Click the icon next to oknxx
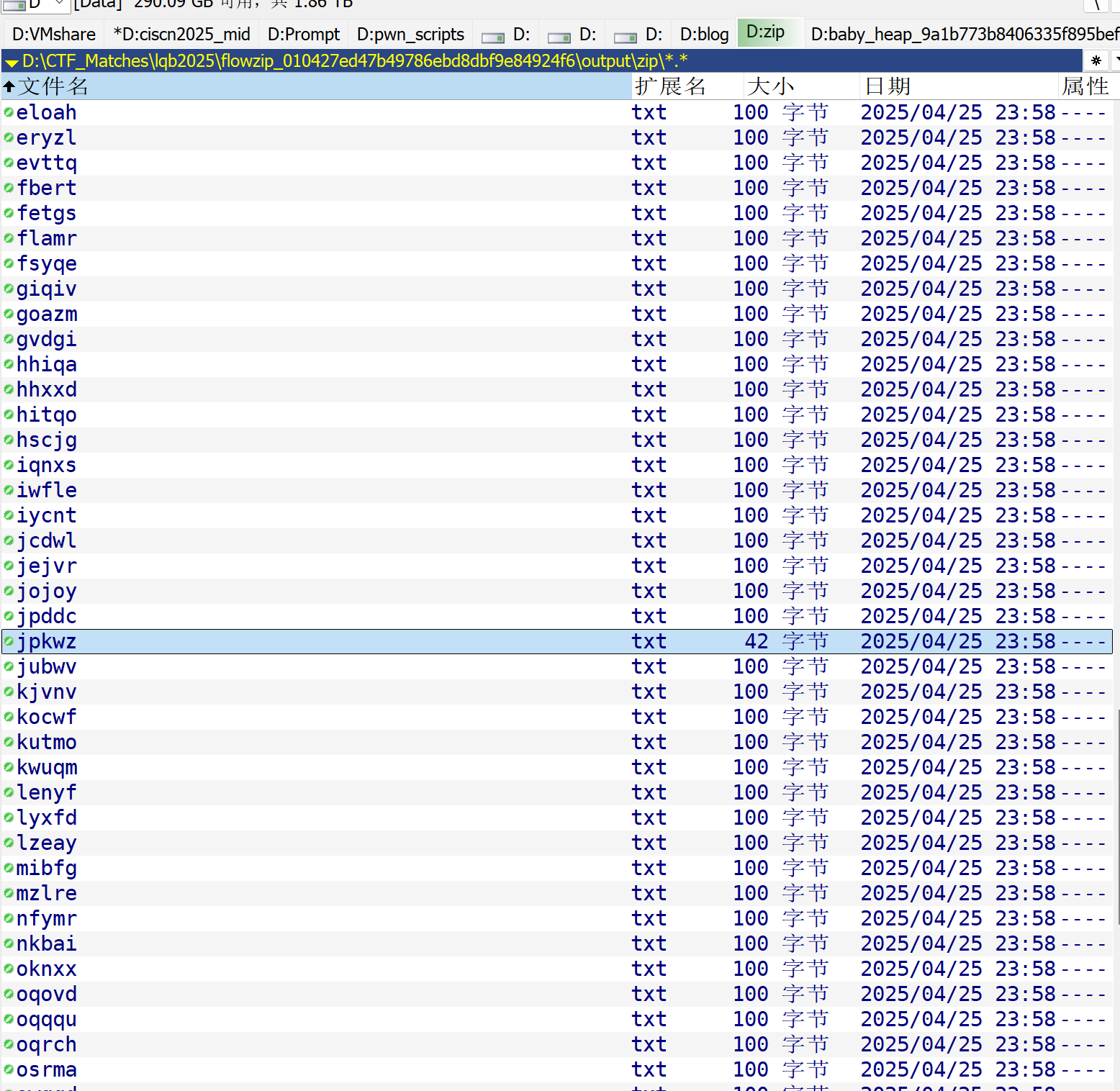 9,969
